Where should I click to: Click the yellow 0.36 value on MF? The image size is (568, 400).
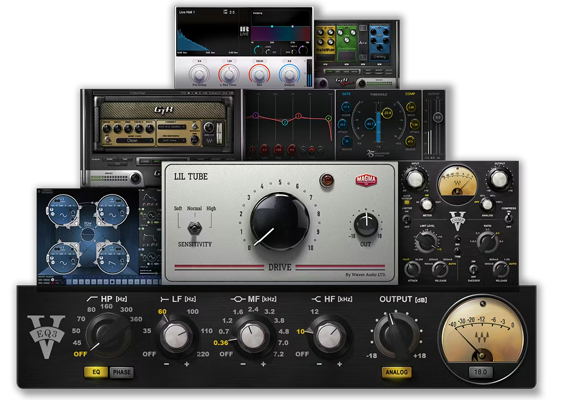[x=221, y=342]
